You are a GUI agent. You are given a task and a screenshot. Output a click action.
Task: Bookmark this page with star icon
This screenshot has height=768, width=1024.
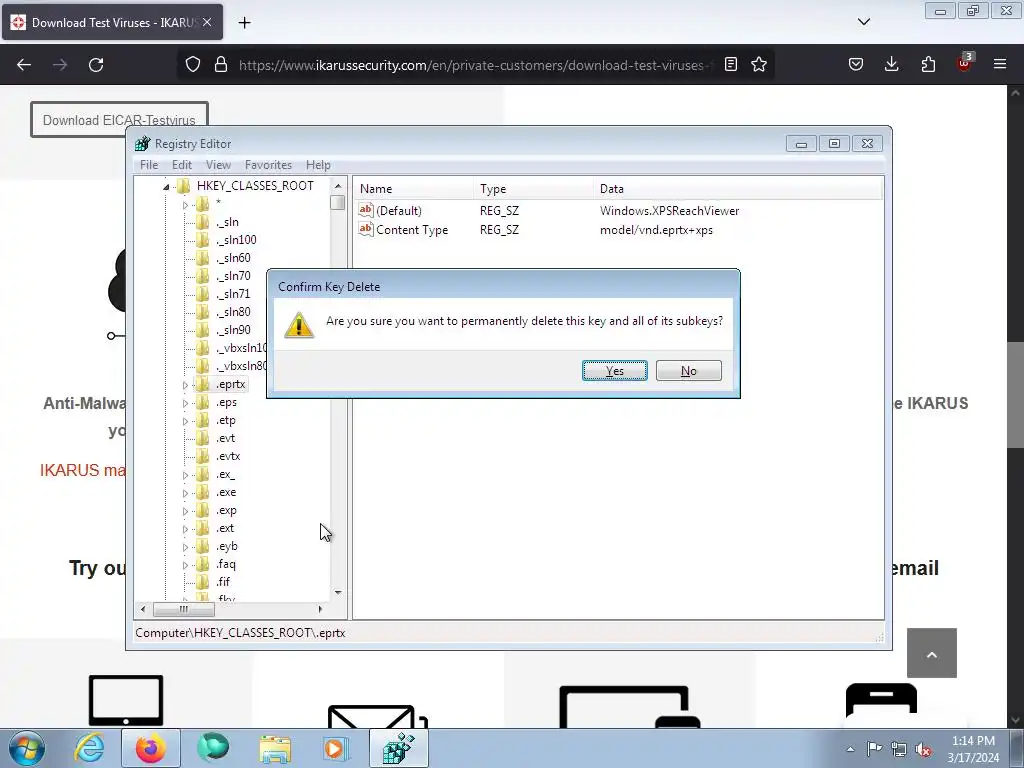(759, 64)
